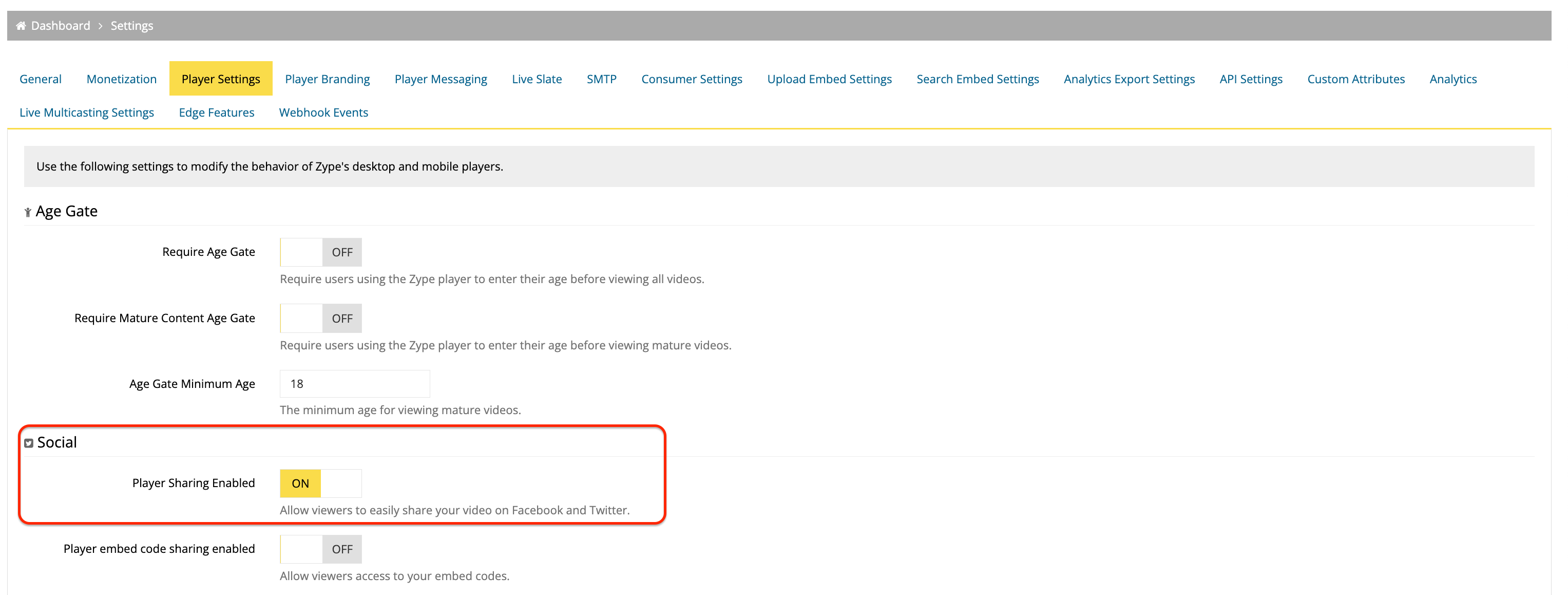Image resolution: width=1568 pixels, height=595 pixels.
Task: Switch to Search Embed Settings tab
Action: [x=977, y=79]
